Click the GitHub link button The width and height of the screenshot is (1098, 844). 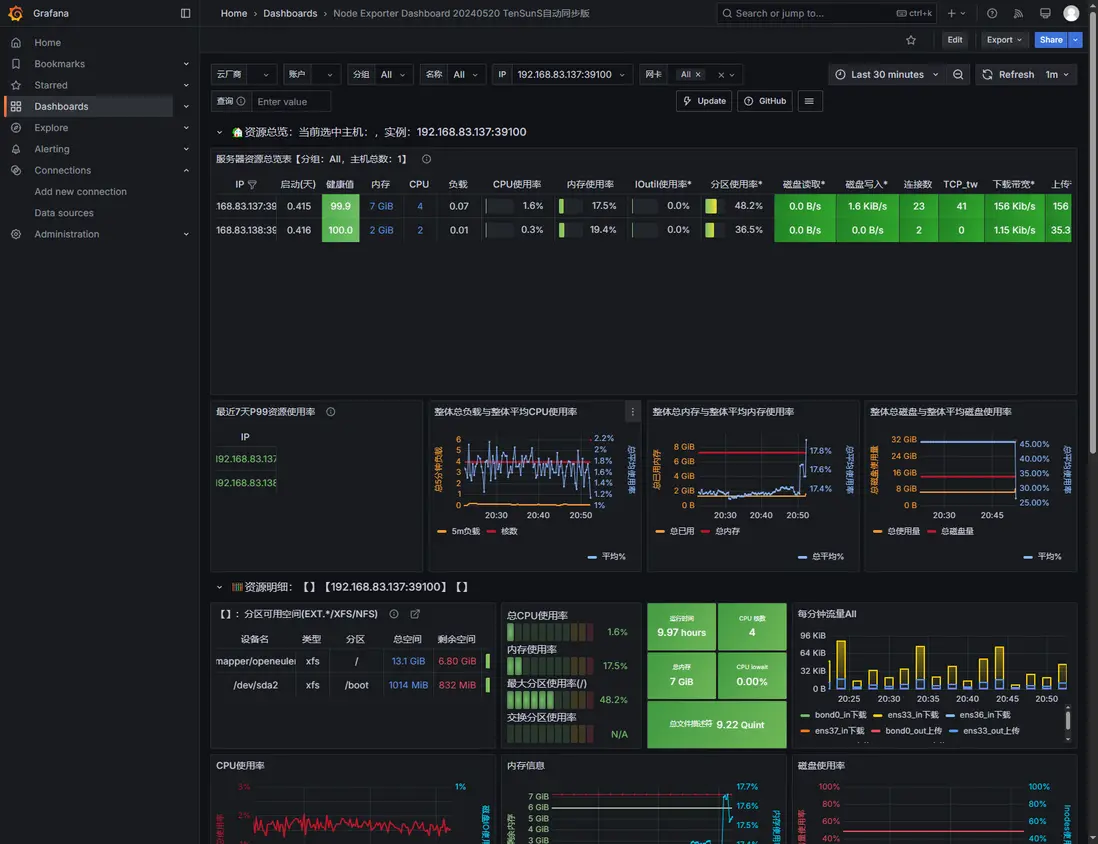[765, 101]
